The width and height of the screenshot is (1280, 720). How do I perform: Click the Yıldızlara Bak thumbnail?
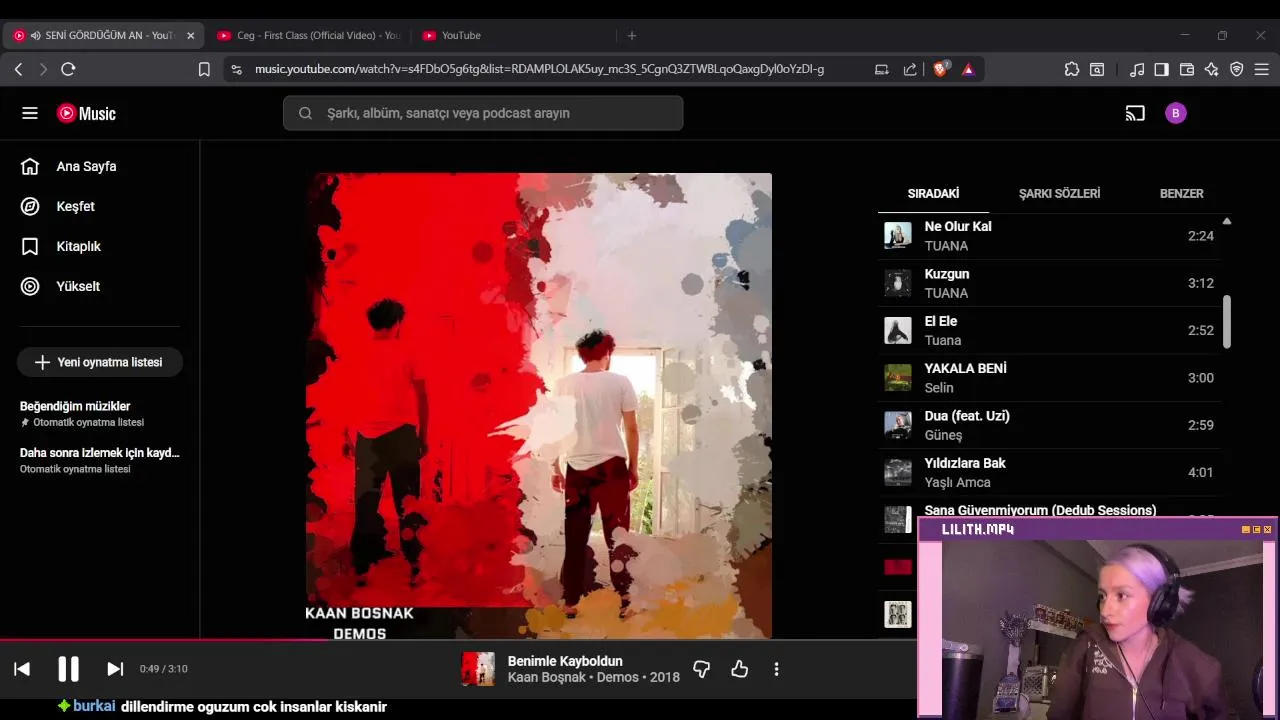pyautogui.click(x=898, y=472)
